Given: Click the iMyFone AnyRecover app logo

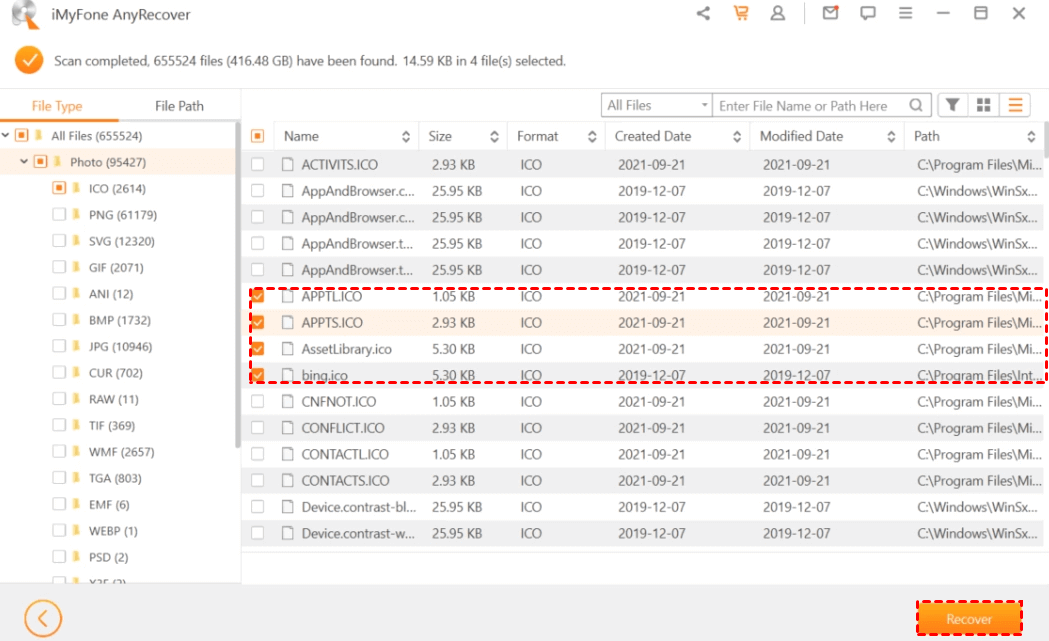Looking at the screenshot, I should 25,15.
